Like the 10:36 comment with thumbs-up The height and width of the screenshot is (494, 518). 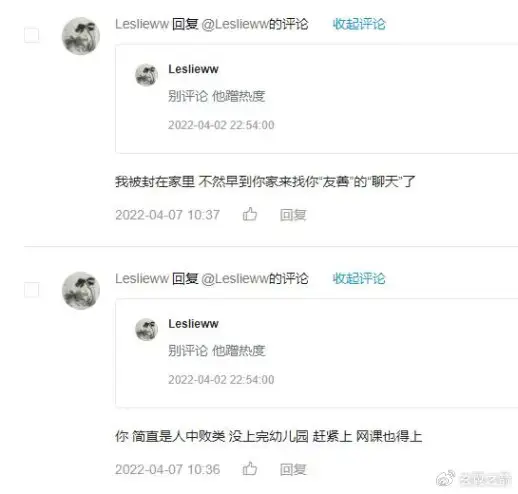click(x=250, y=468)
